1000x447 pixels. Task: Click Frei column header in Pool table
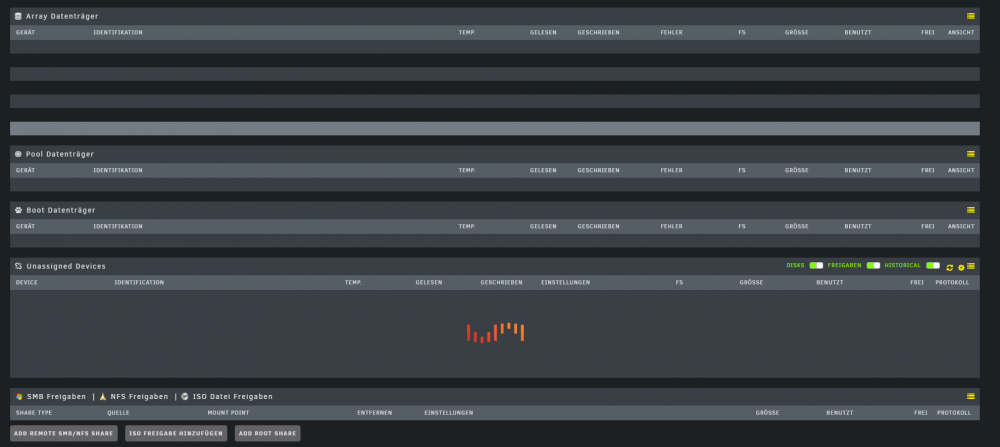pyautogui.click(x=928, y=170)
